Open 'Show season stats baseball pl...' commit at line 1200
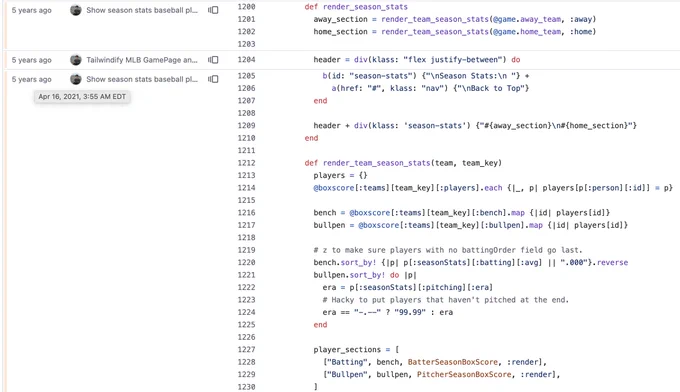This screenshot has height=392, width=680. coord(142,10)
